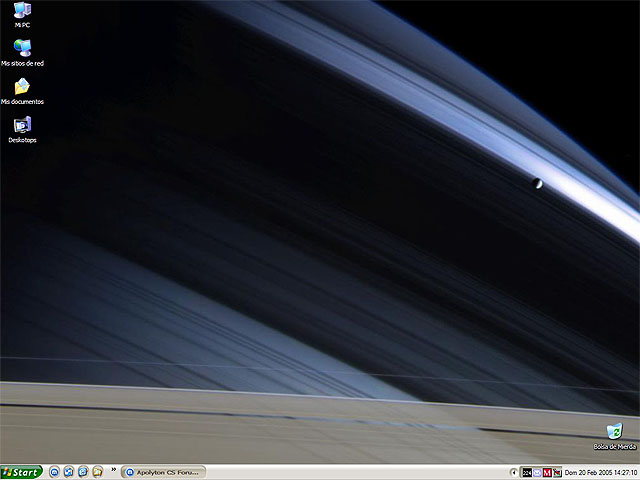This screenshot has height=480, width=640.
Task: Open the Bolsa de Mierda recycle bin
Action: pyautogui.click(x=614, y=431)
